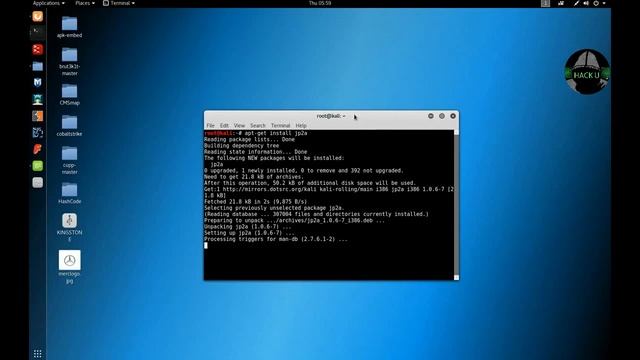Click 'Preparing to unpack' line

tap(294, 220)
